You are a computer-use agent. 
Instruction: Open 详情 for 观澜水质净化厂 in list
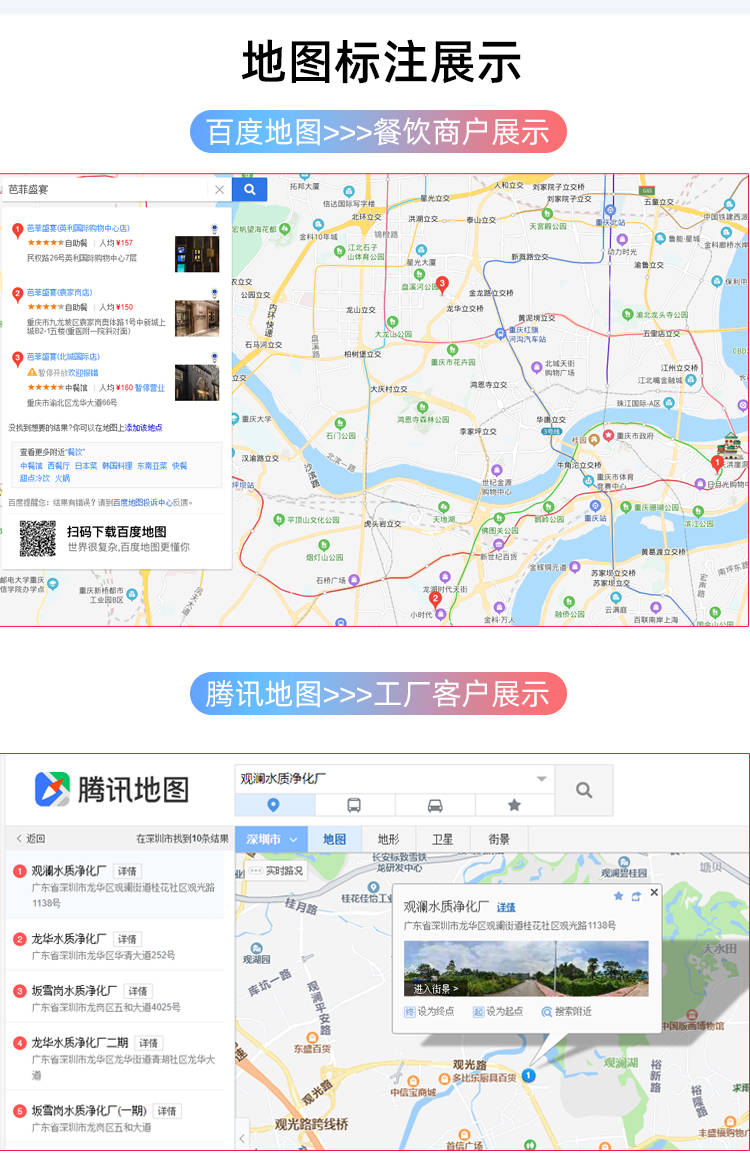[127, 871]
